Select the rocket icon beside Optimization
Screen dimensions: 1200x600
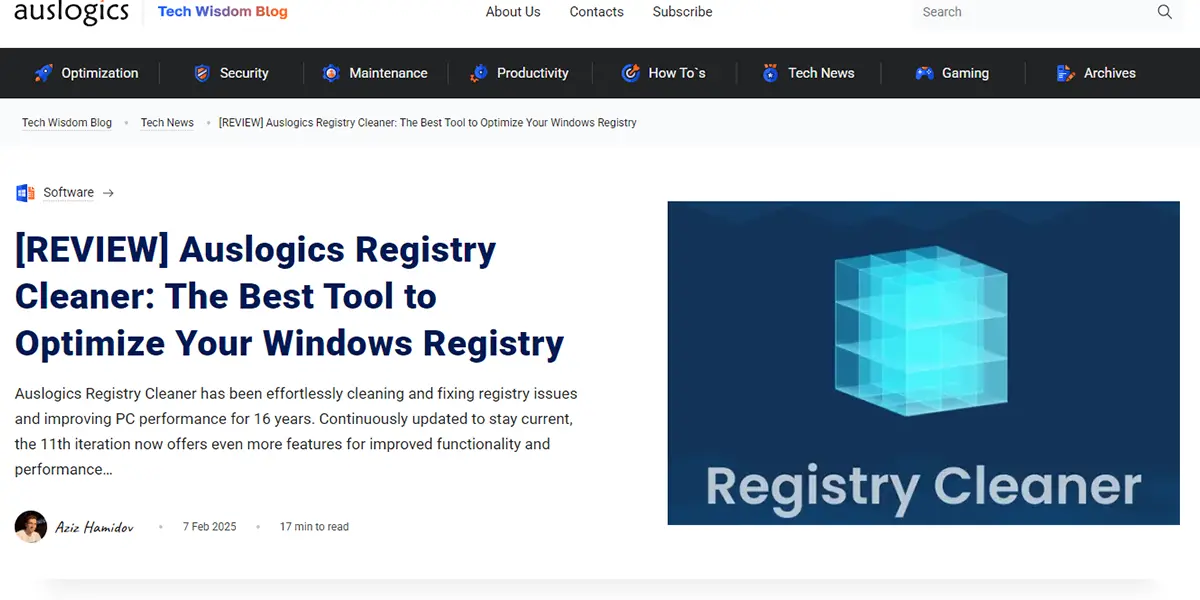[43, 72]
